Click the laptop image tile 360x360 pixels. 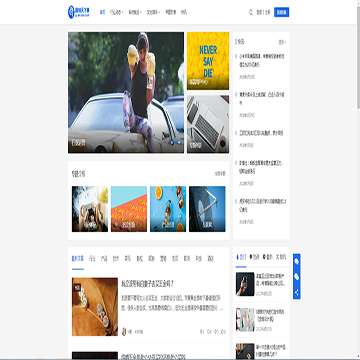208,124
